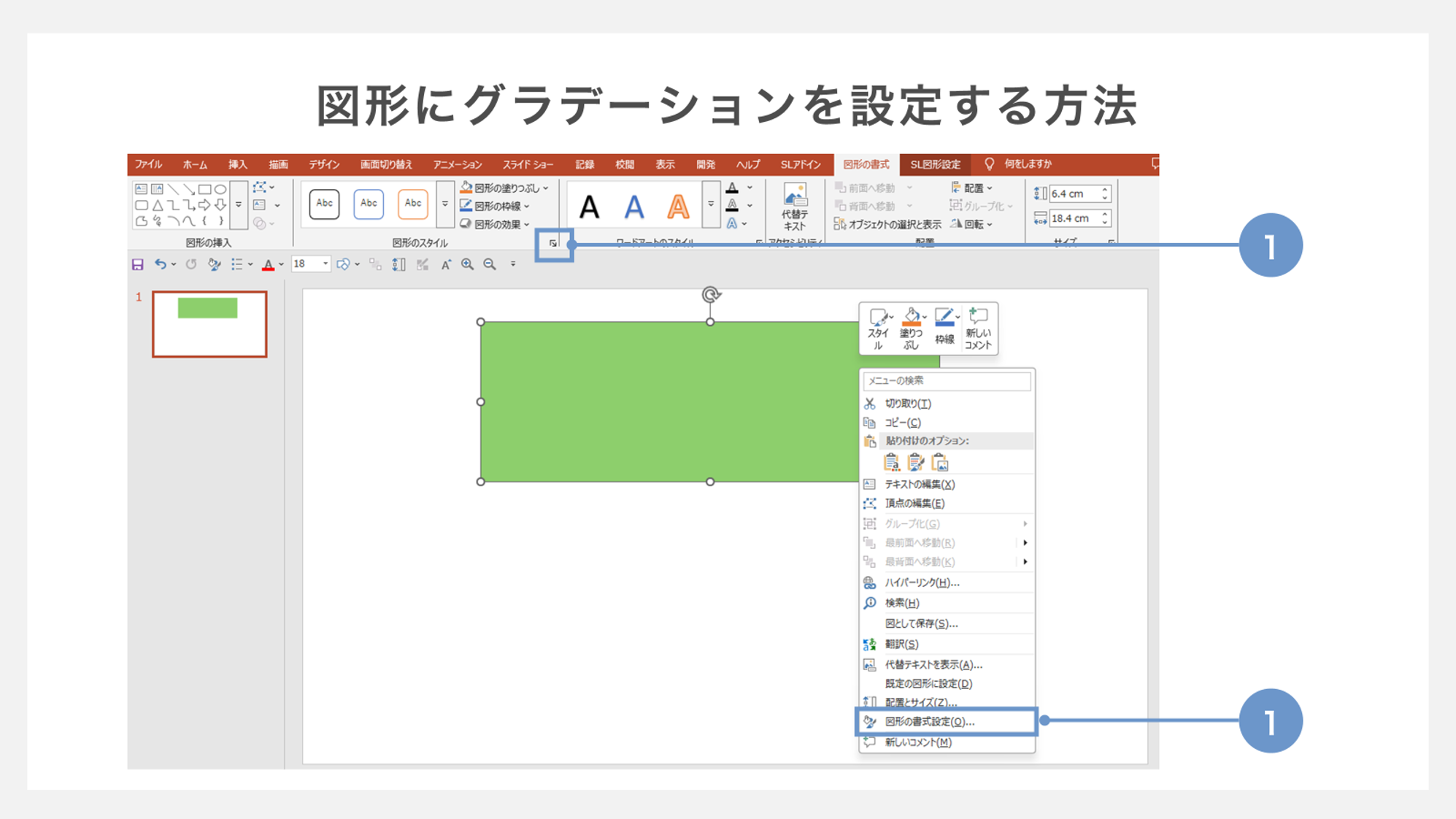Choose 図形の書式設定(O)... menu item
The width and height of the screenshot is (1456, 819).
click(947, 722)
